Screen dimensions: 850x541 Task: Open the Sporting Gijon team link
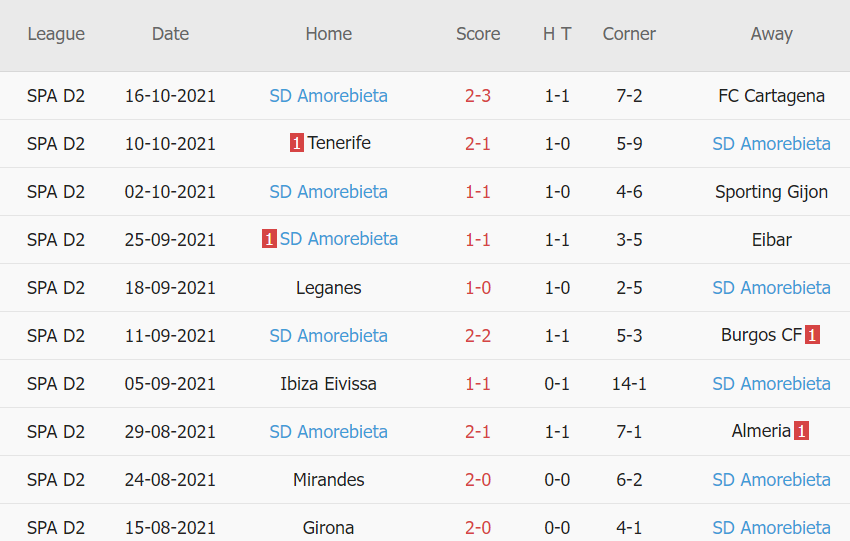(x=771, y=192)
